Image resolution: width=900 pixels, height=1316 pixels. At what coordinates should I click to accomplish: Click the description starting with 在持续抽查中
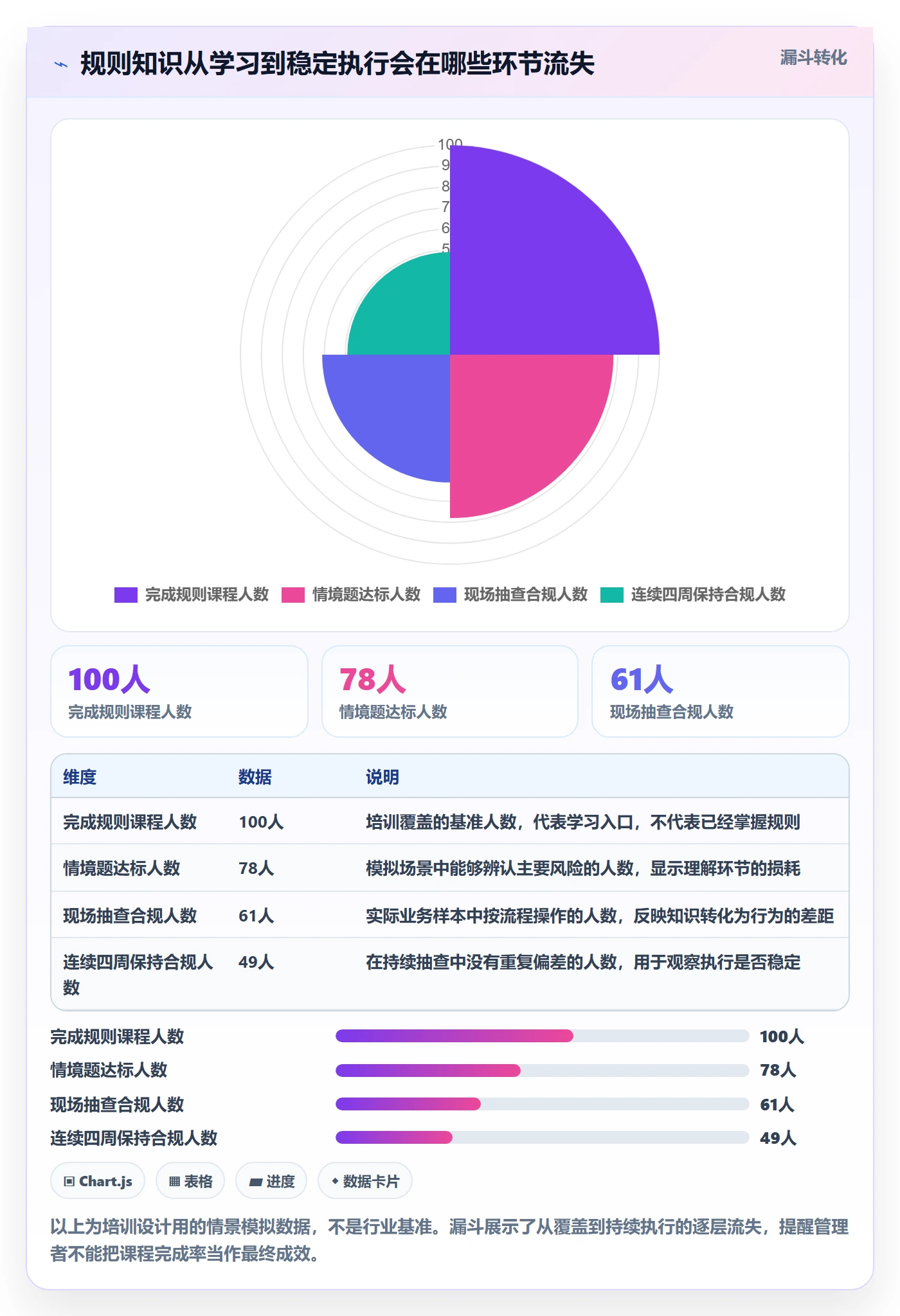coord(583,962)
